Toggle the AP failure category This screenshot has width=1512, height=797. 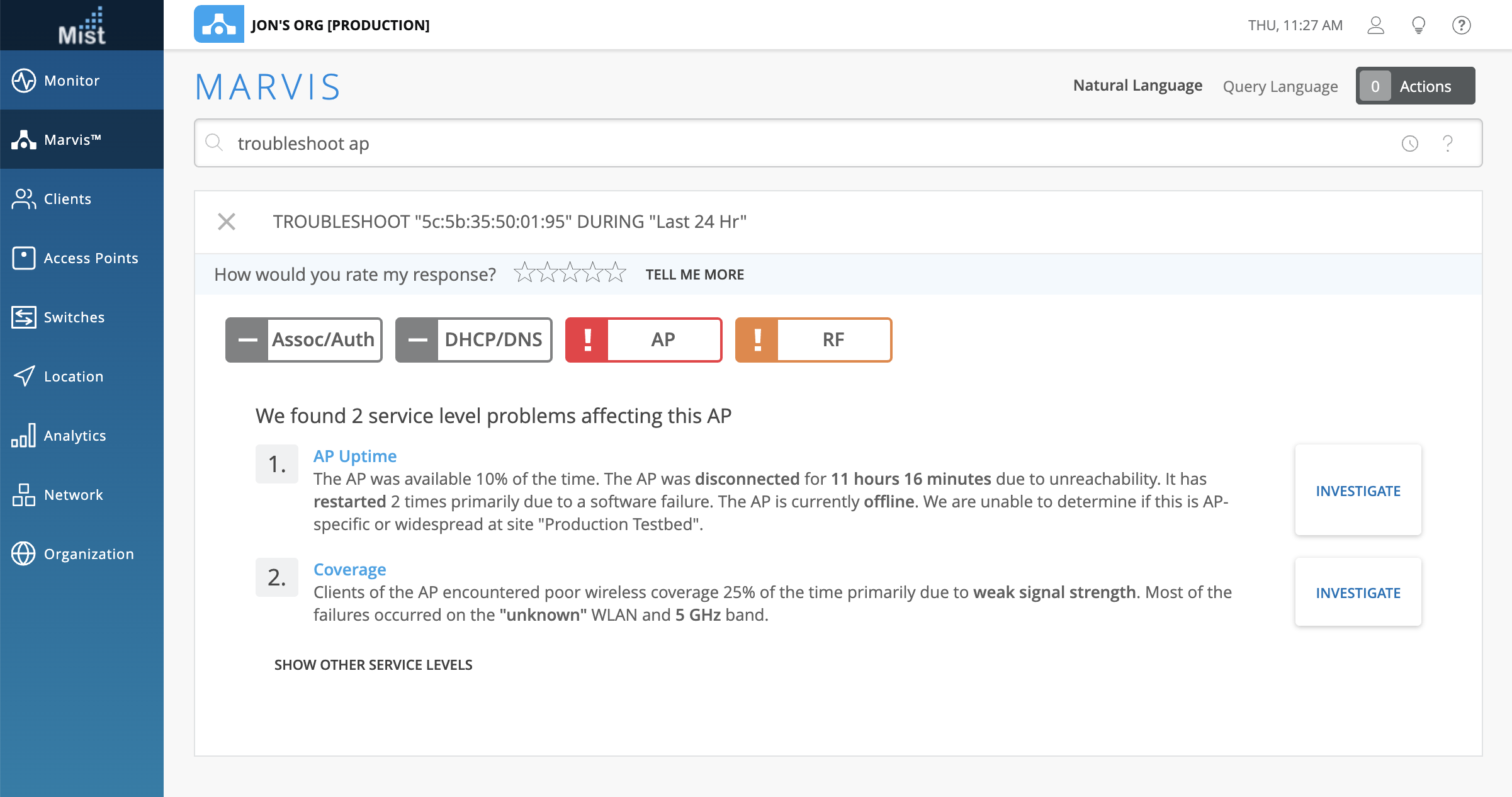(x=643, y=340)
